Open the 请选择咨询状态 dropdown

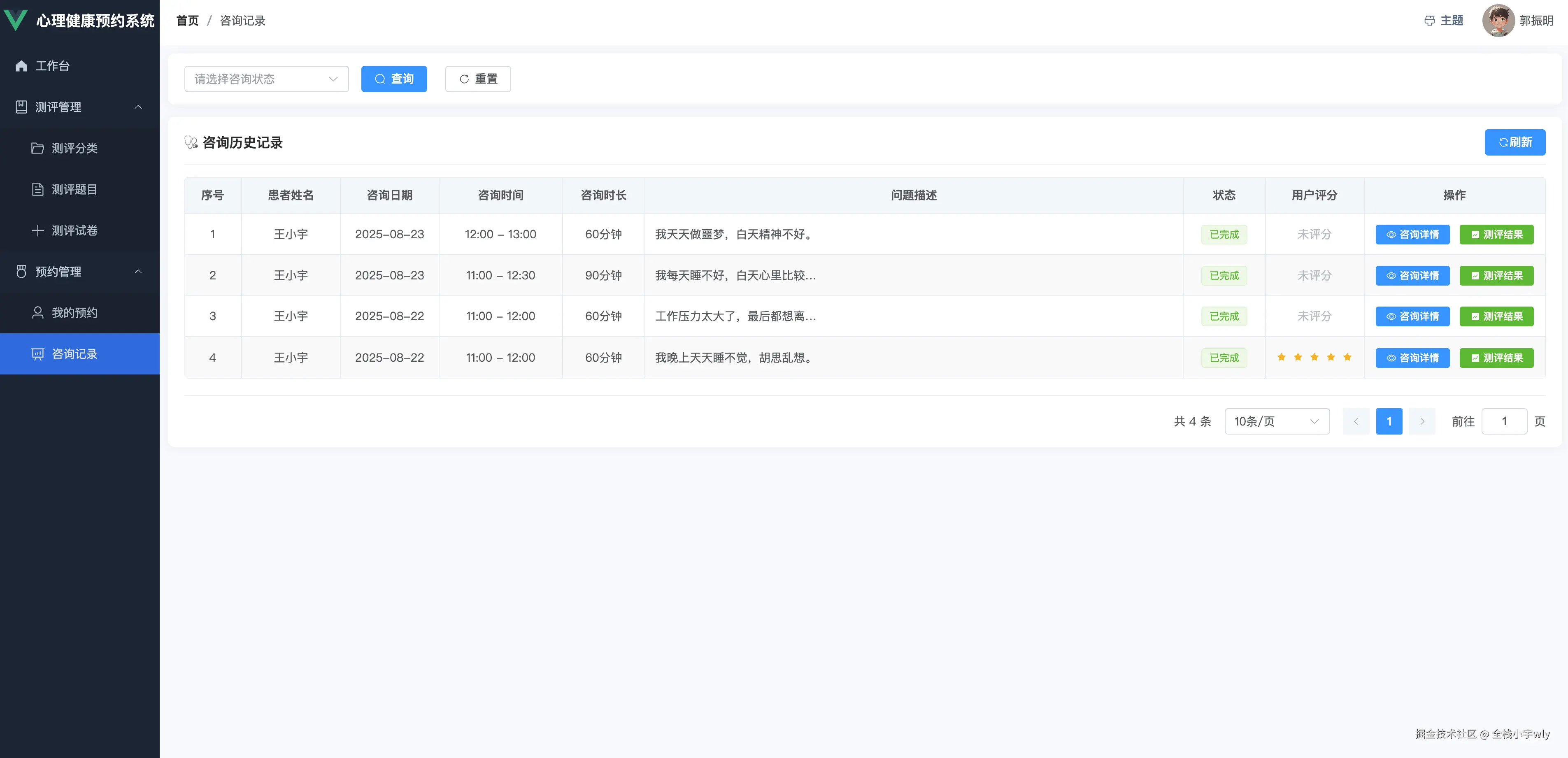[x=266, y=79]
